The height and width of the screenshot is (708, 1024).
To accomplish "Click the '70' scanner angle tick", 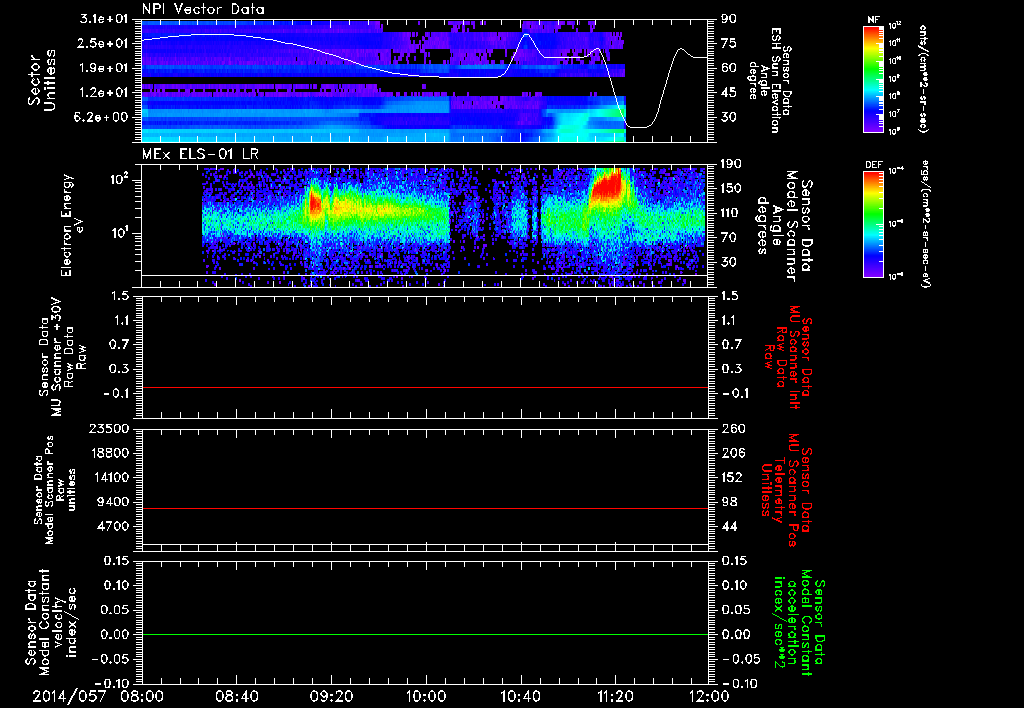I will coord(728,238).
